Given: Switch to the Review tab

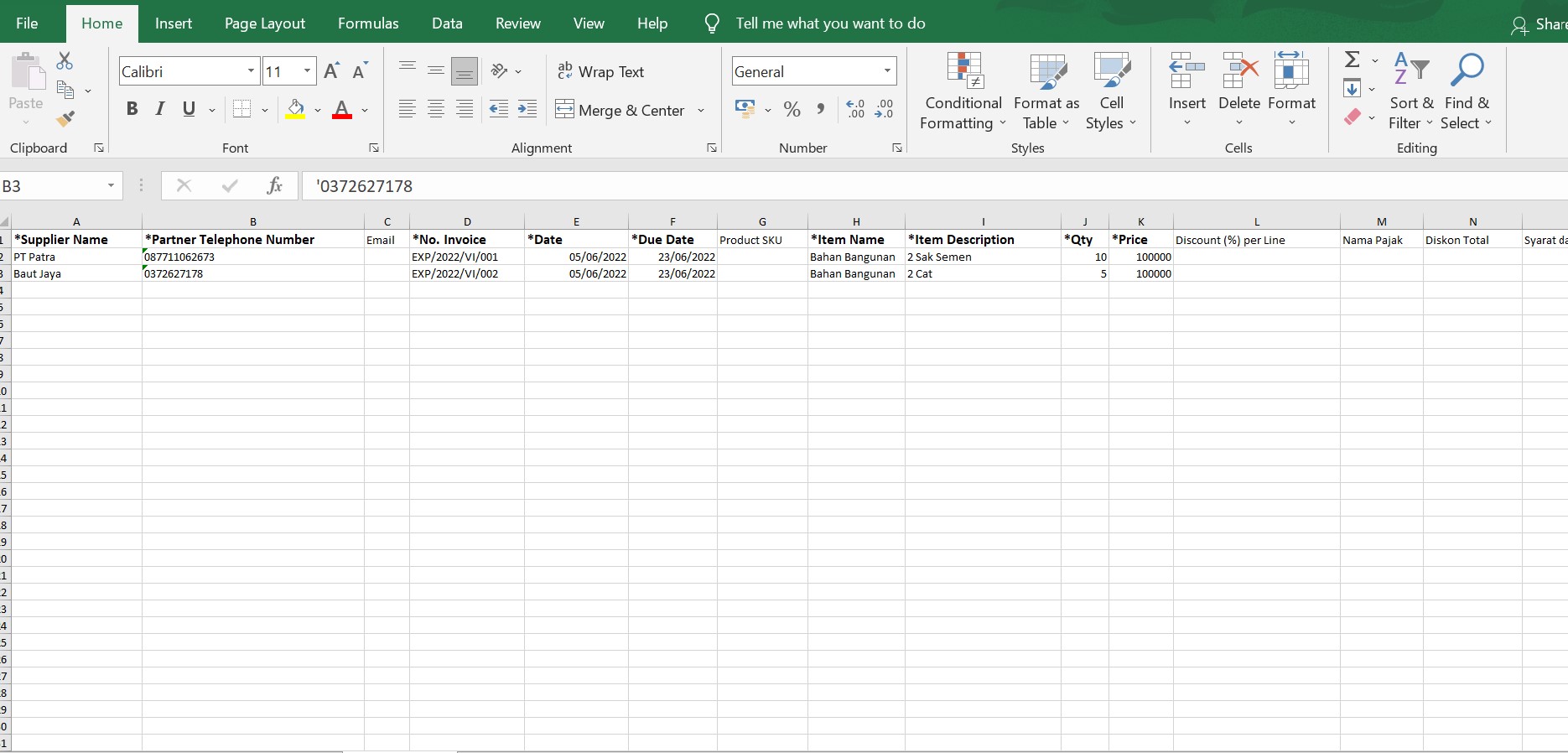Looking at the screenshot, I should pos(518,23).
